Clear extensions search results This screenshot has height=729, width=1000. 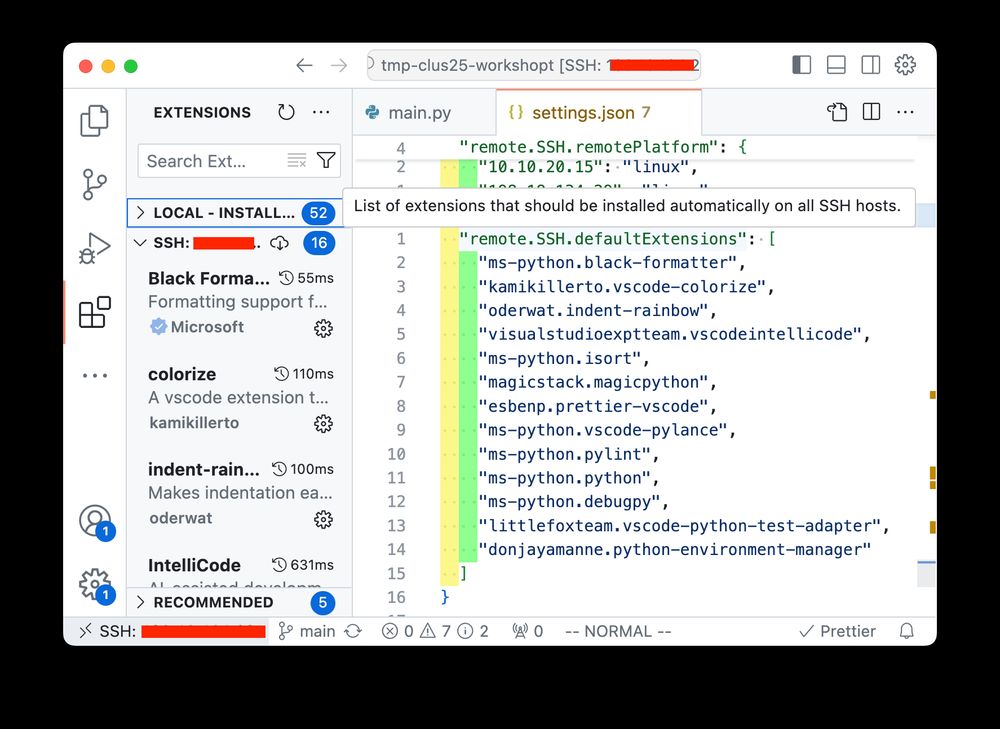(x=297, y=161)
